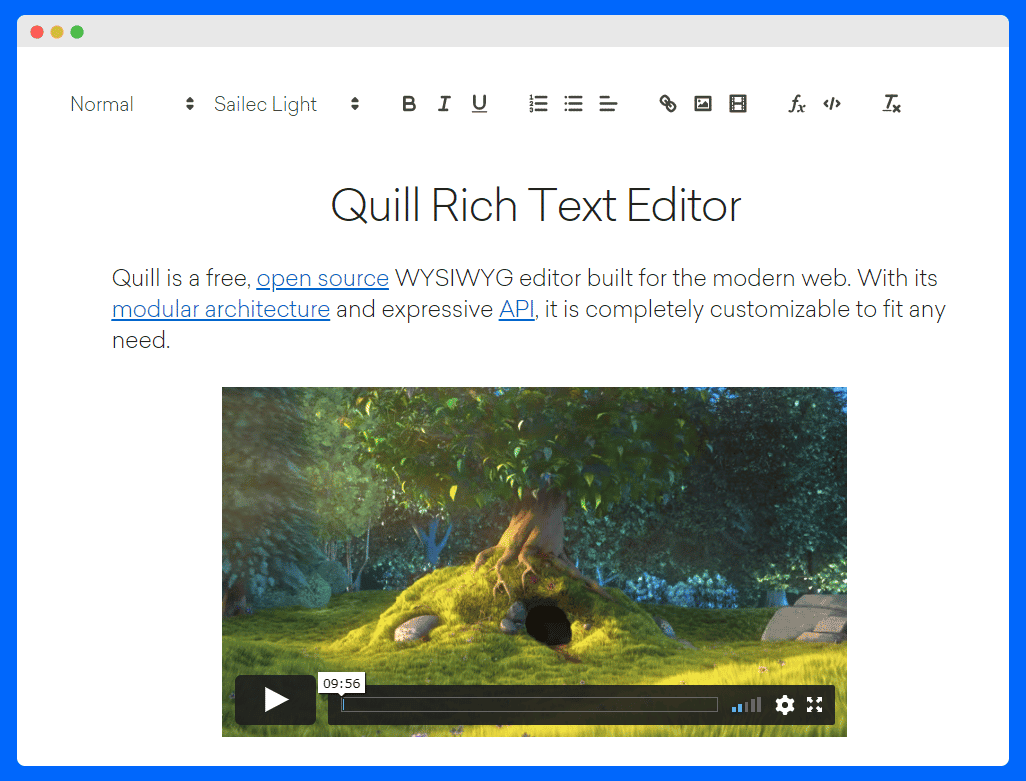Click the yellow minimize window button

[57, 32]
